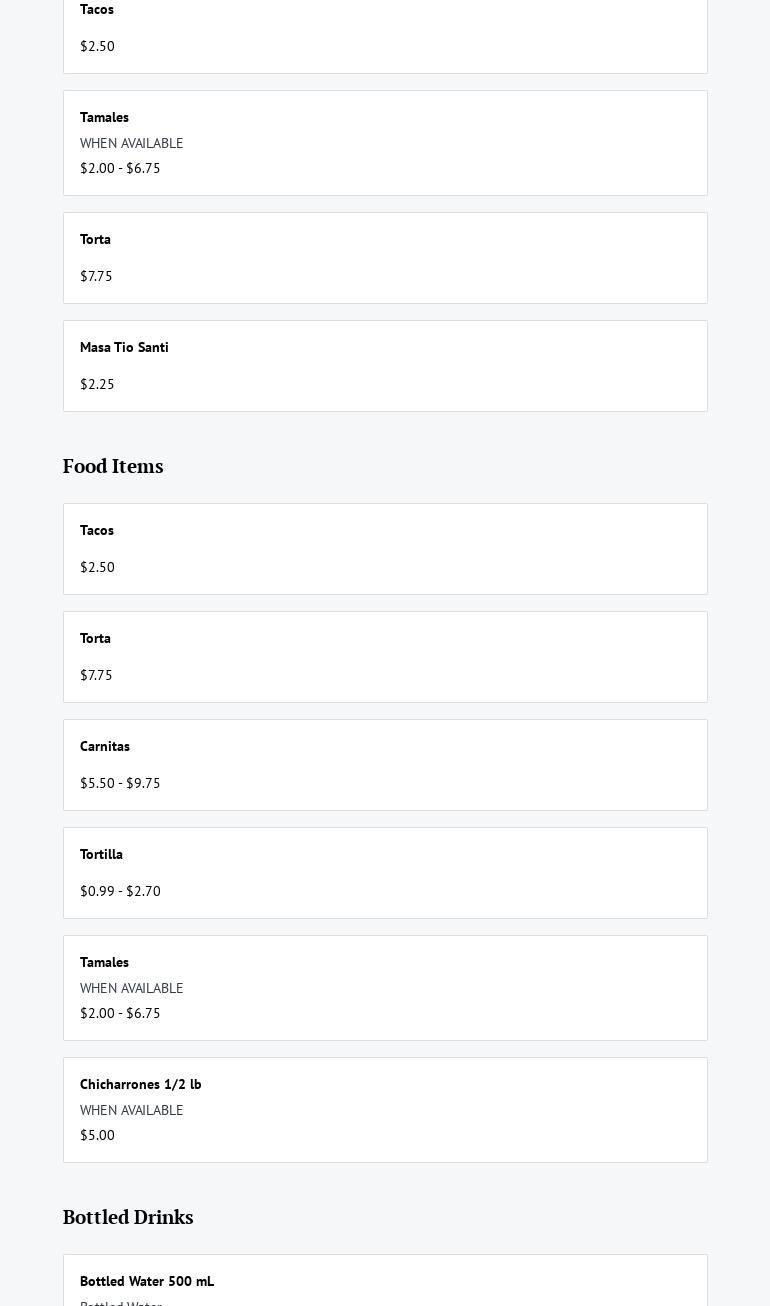The image size is (770, 1306).
Task: Click the $5.00 price on Chicharrones
Action: 97,1136
